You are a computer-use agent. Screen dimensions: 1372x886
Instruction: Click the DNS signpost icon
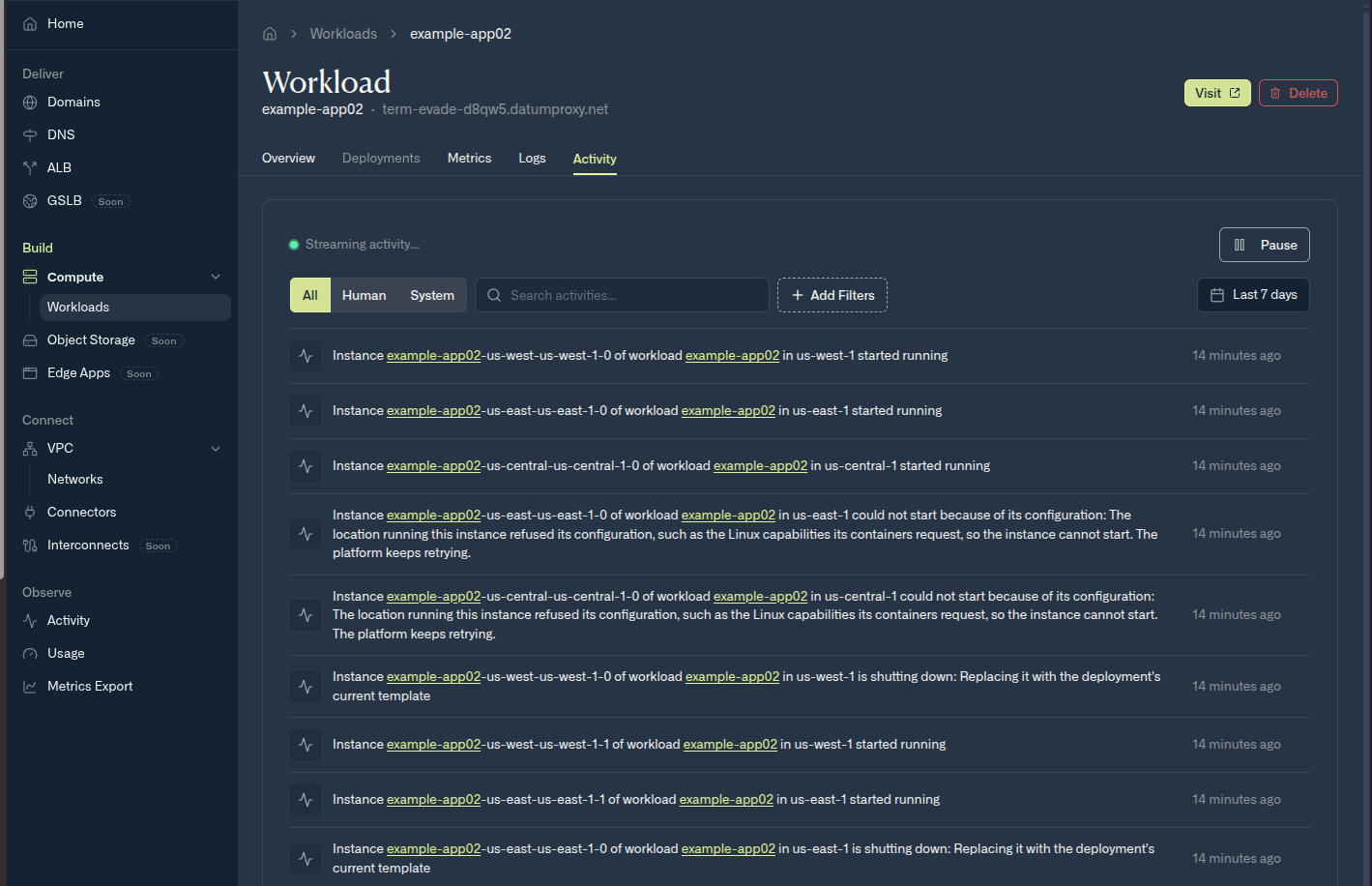[x=30, y=135]
